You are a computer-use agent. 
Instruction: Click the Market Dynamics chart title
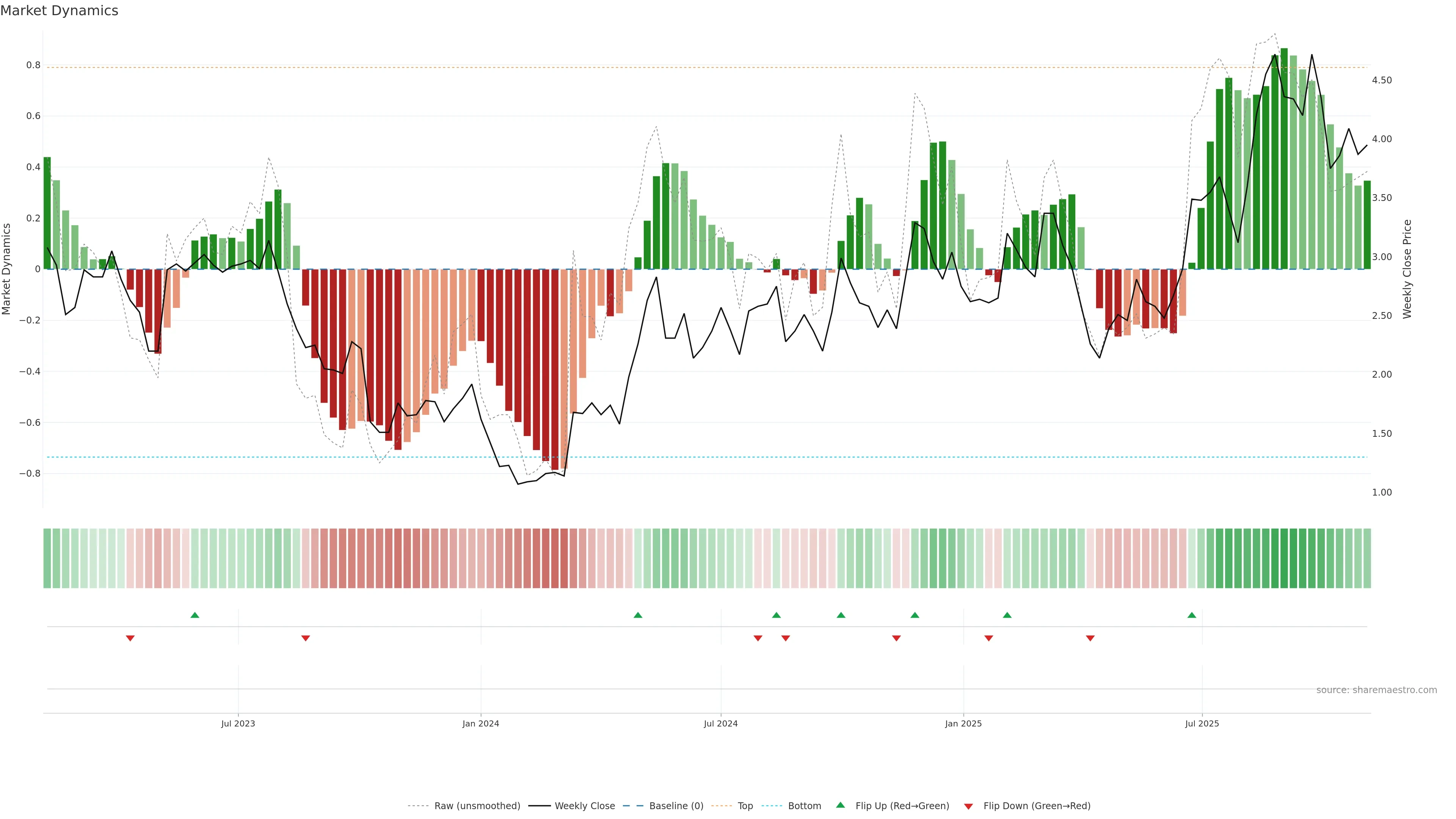[x=60, y=11]
